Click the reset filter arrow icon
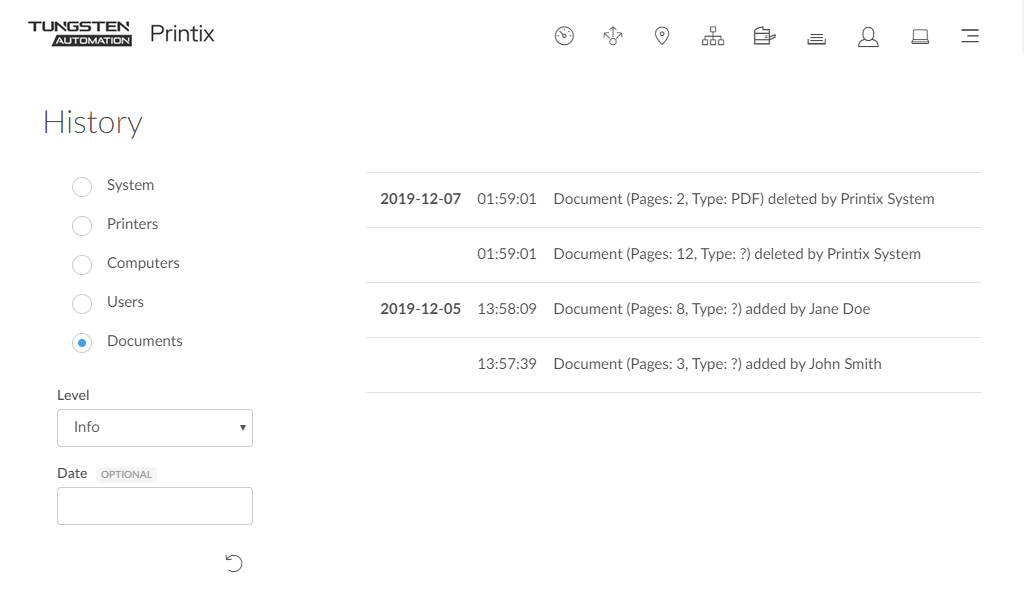 [234, 563]
